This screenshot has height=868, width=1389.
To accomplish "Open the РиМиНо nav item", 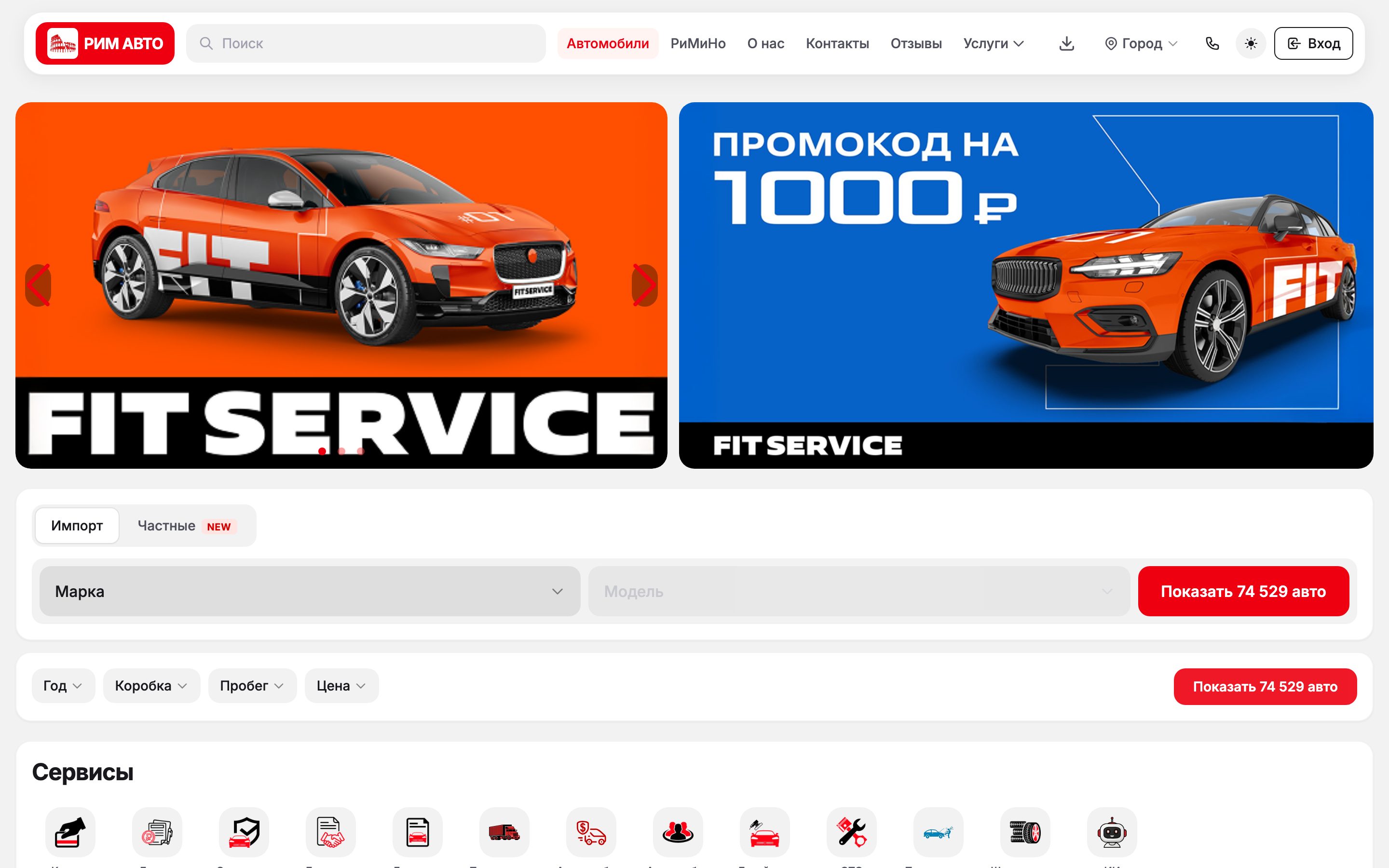I will click(x=698, y=43).
